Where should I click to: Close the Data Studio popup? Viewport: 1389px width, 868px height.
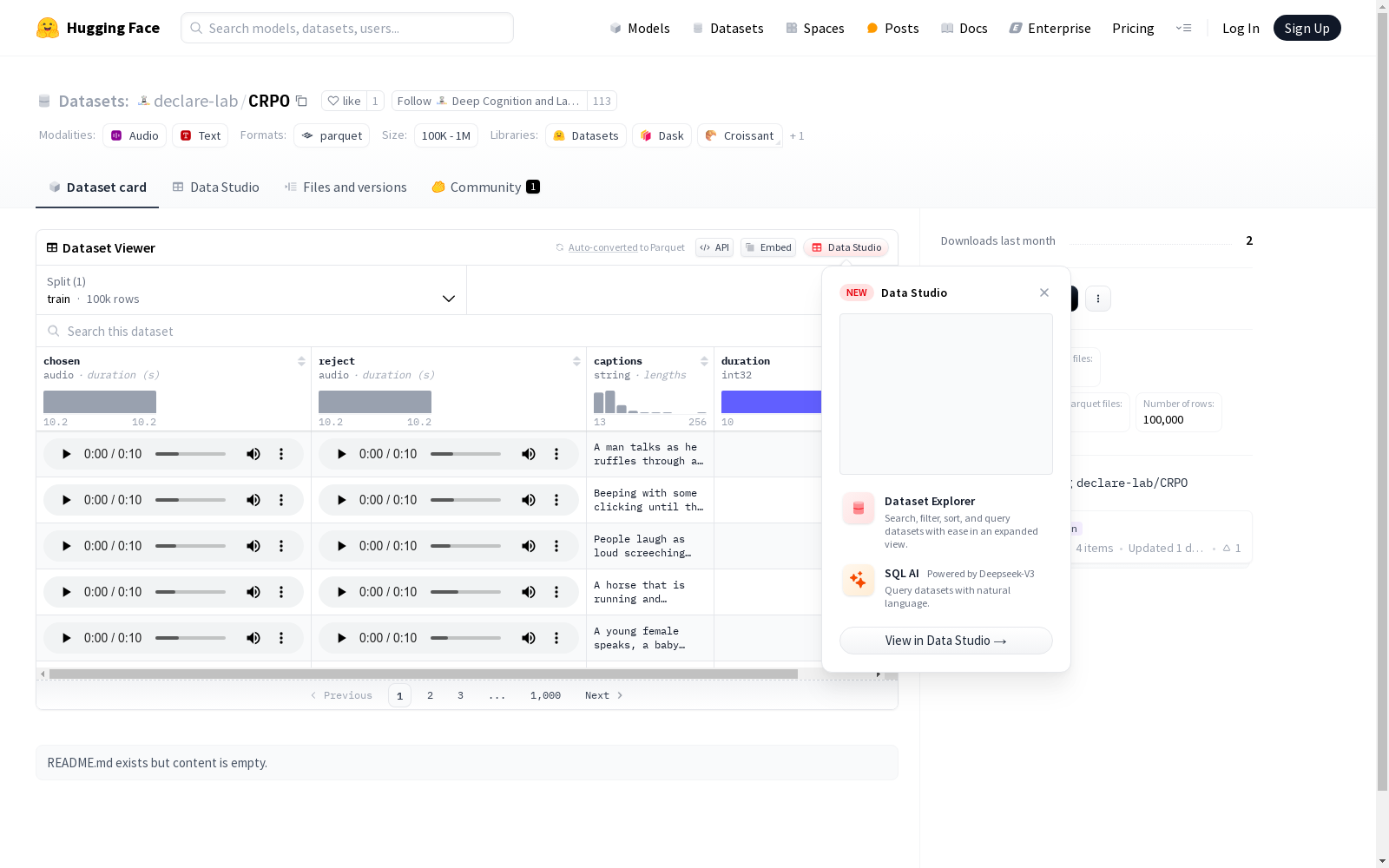[x=1044, y=293]
